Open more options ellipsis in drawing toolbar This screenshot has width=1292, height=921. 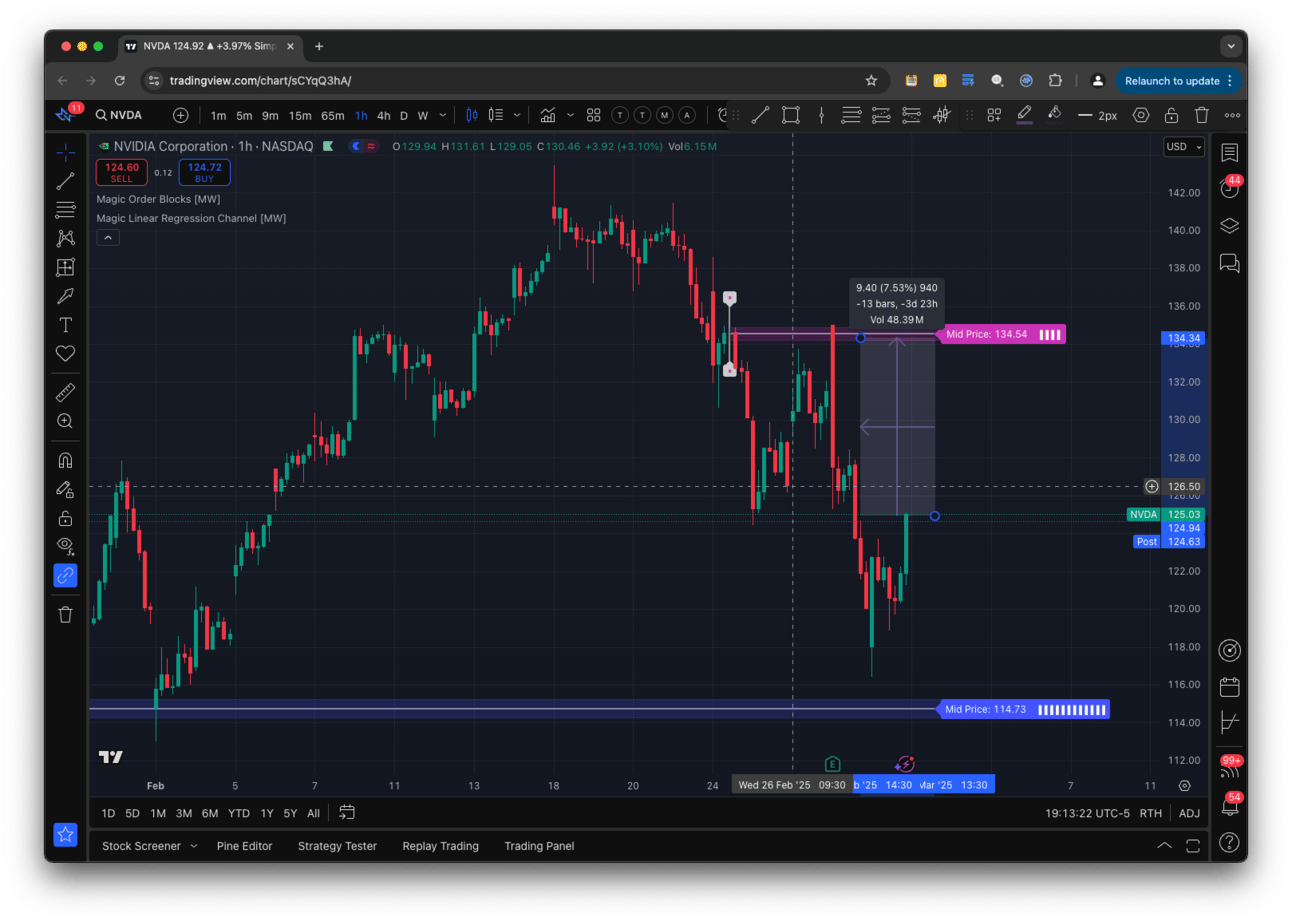pyautogui.click(x=1232, y=116)
